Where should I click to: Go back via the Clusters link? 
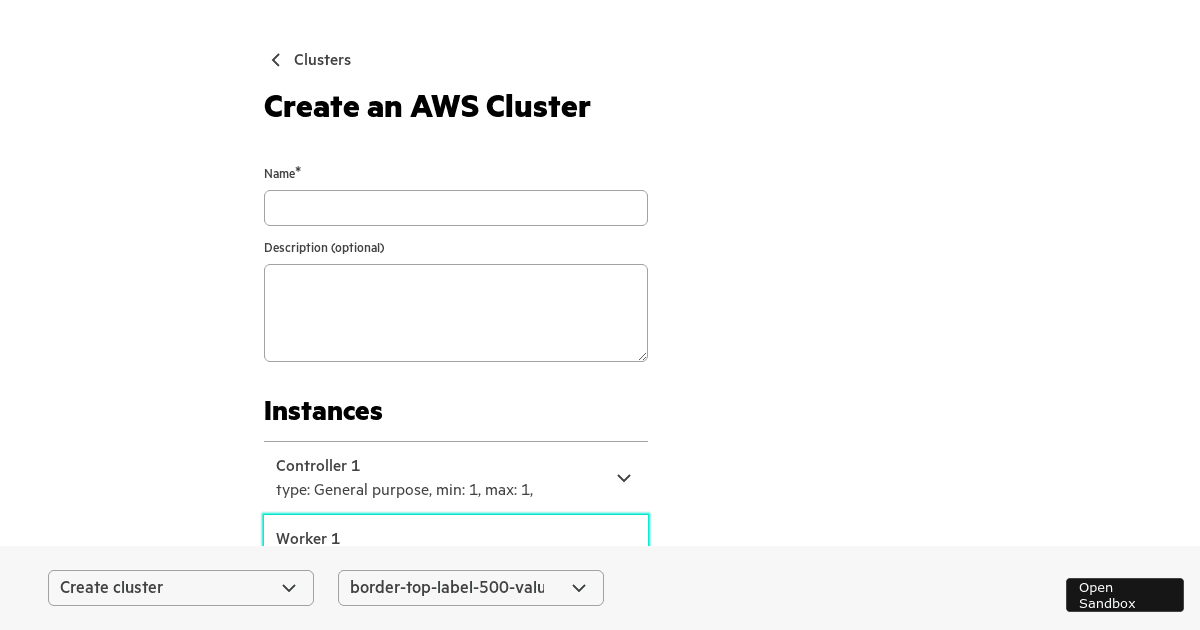point(322,60)
